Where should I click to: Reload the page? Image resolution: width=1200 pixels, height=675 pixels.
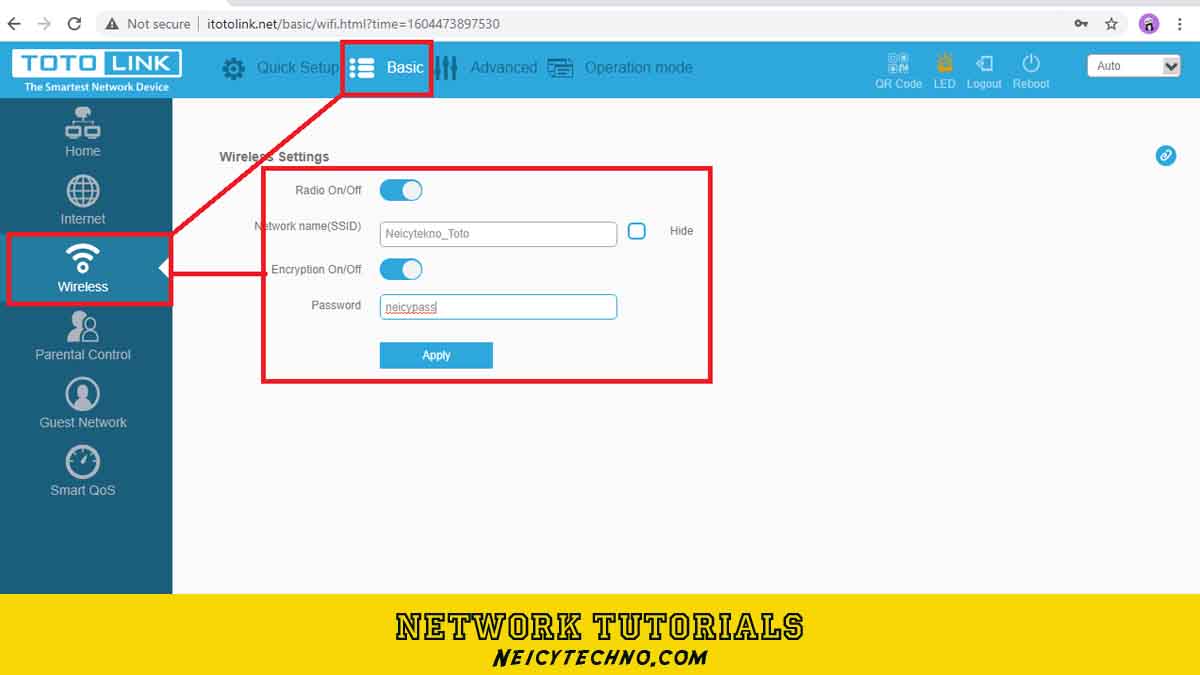(x=74, y=23)
